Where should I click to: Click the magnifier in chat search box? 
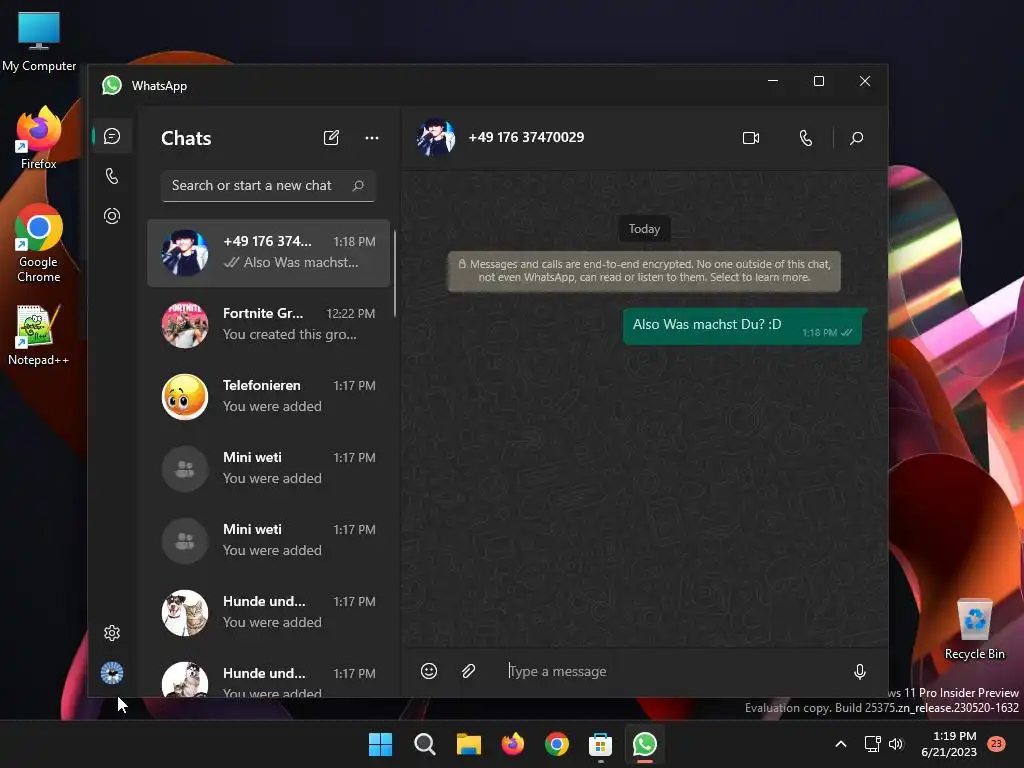(x=358, y=185)
